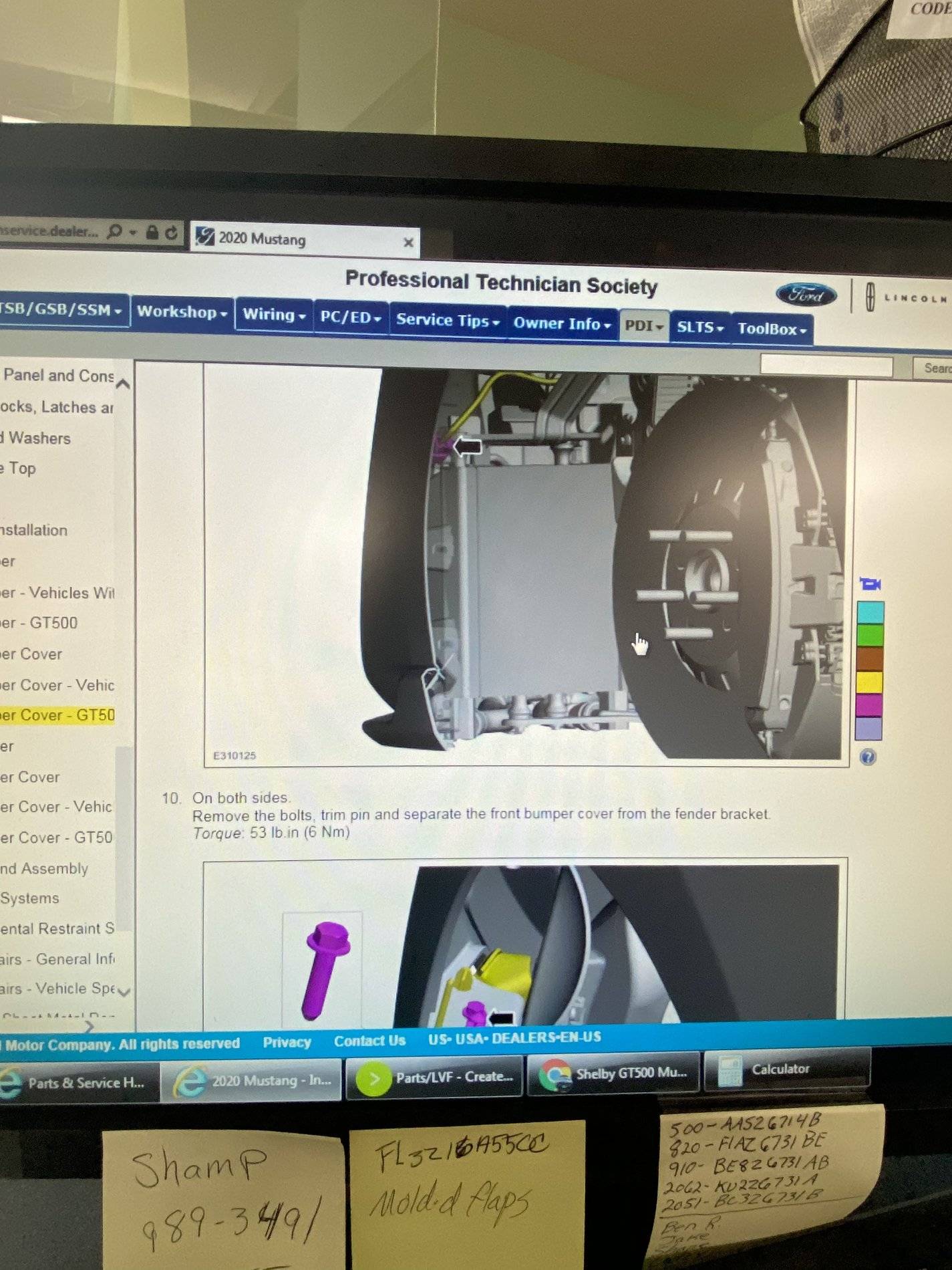Click the blue camera view icon

coord(870,584)
